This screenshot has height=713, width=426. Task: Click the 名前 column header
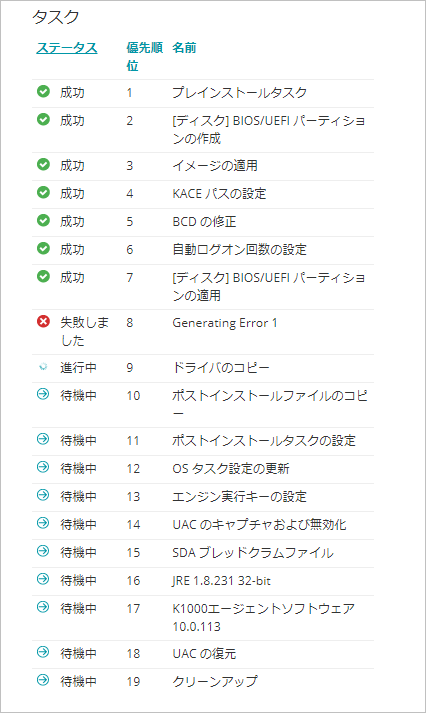click(184, 48)
